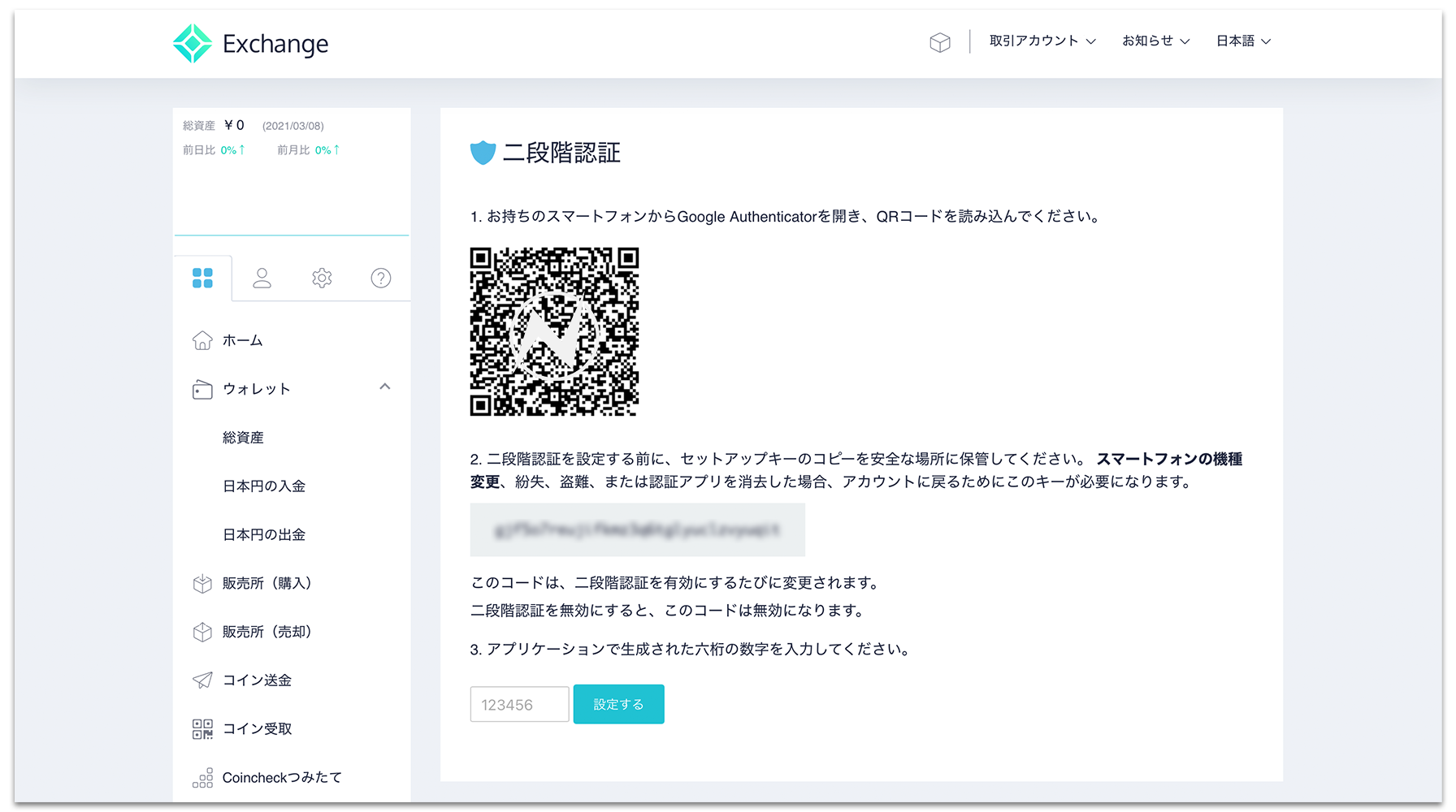Open the settings gear icon tab
Image resolution: width=1456 pixels, height=812 pixels.
pyautogui.click(x=322, y=278)
